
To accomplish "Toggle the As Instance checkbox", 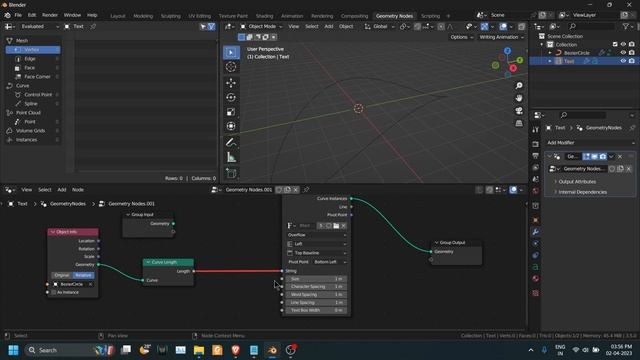I will (54, 292).
